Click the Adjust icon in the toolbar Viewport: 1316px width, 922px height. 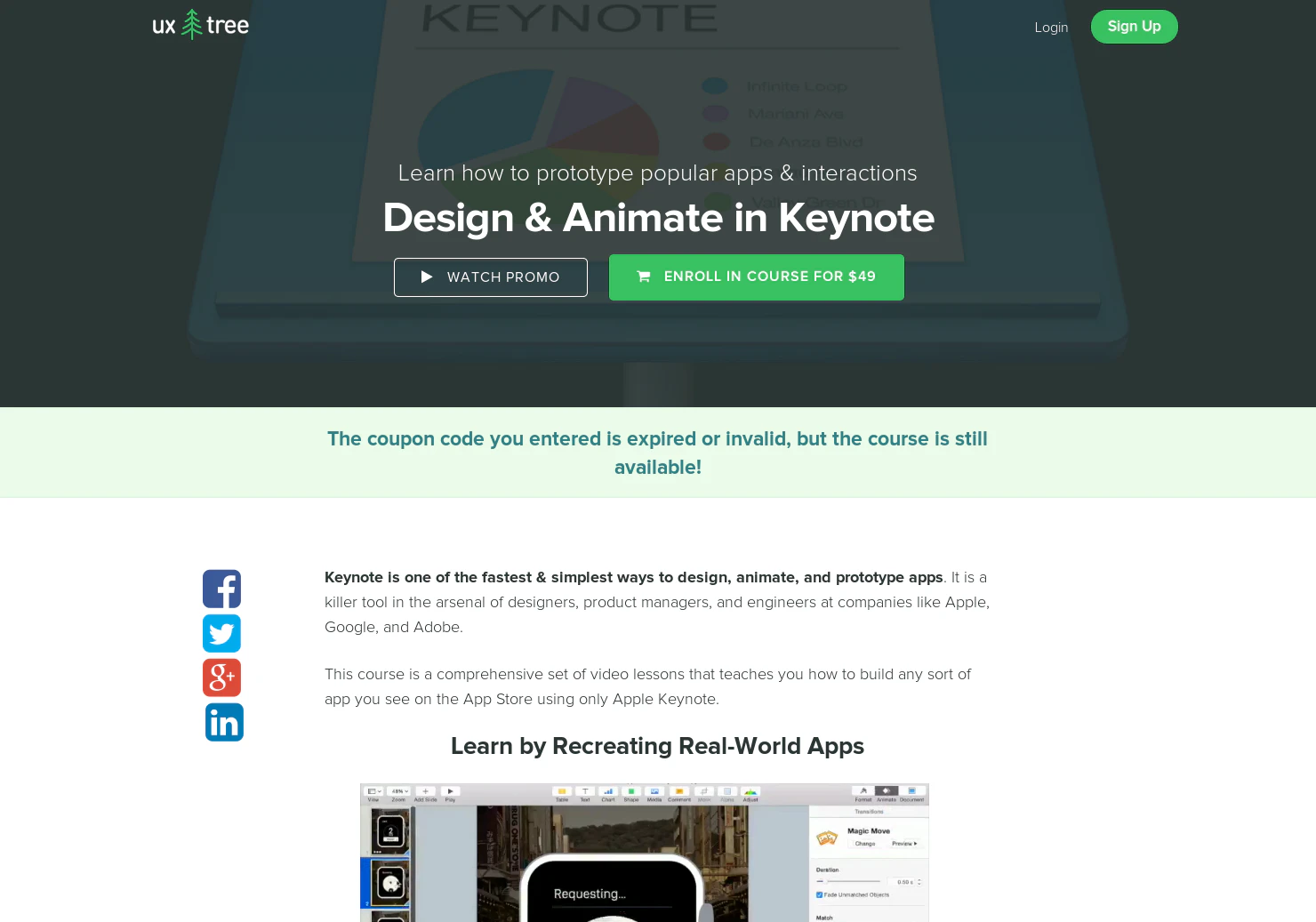(750, 790)
